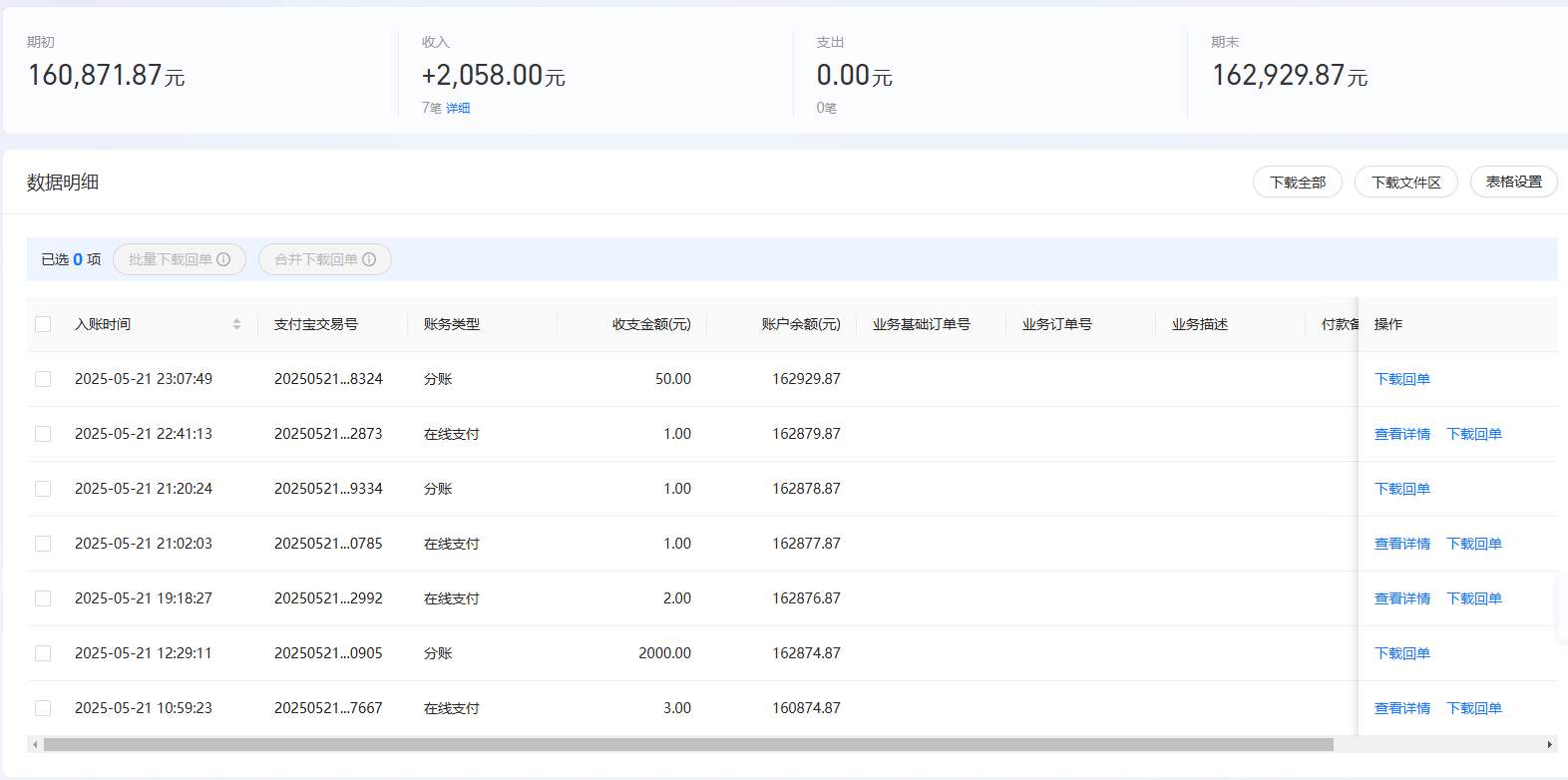Toggle select-all checkbox in table header
Viewport: 1568px width, 780px height.
tap(43, 324)
